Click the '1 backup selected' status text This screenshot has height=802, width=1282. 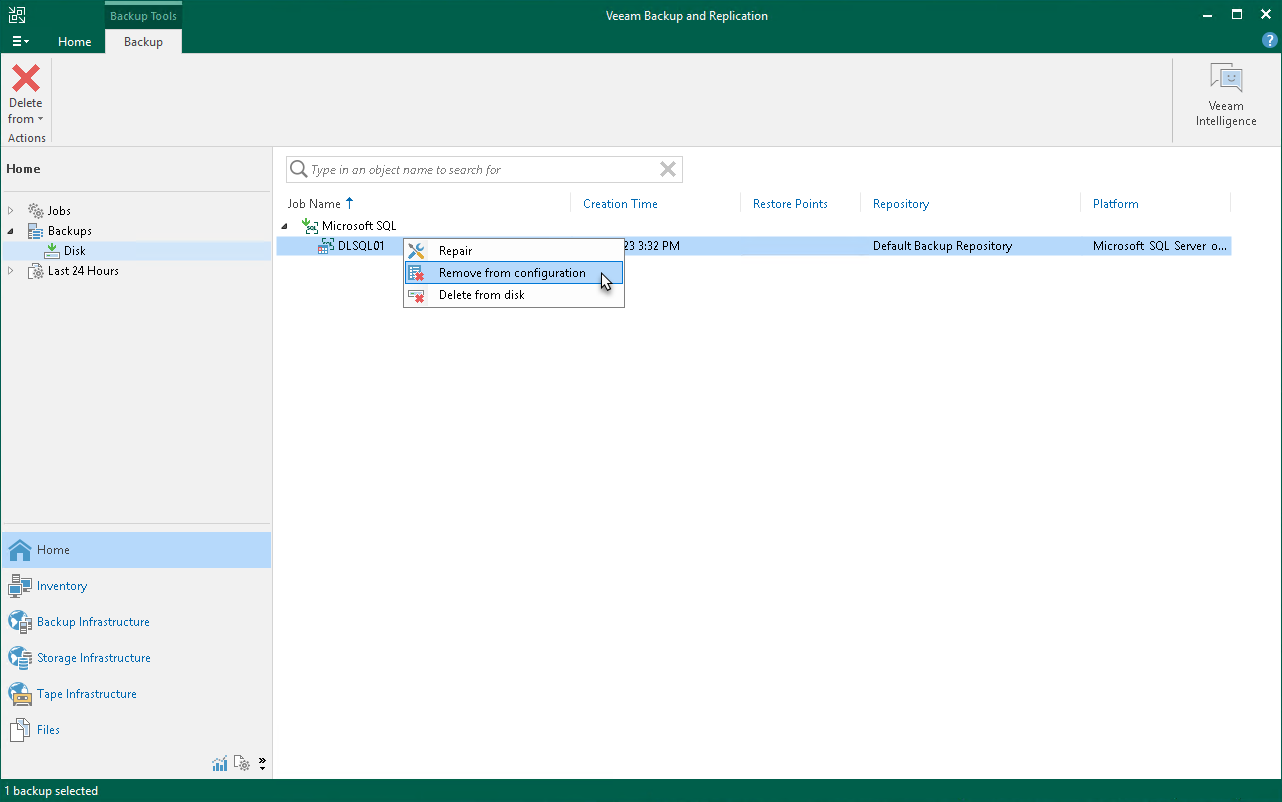pyautogui.click(x=51, y=791)
